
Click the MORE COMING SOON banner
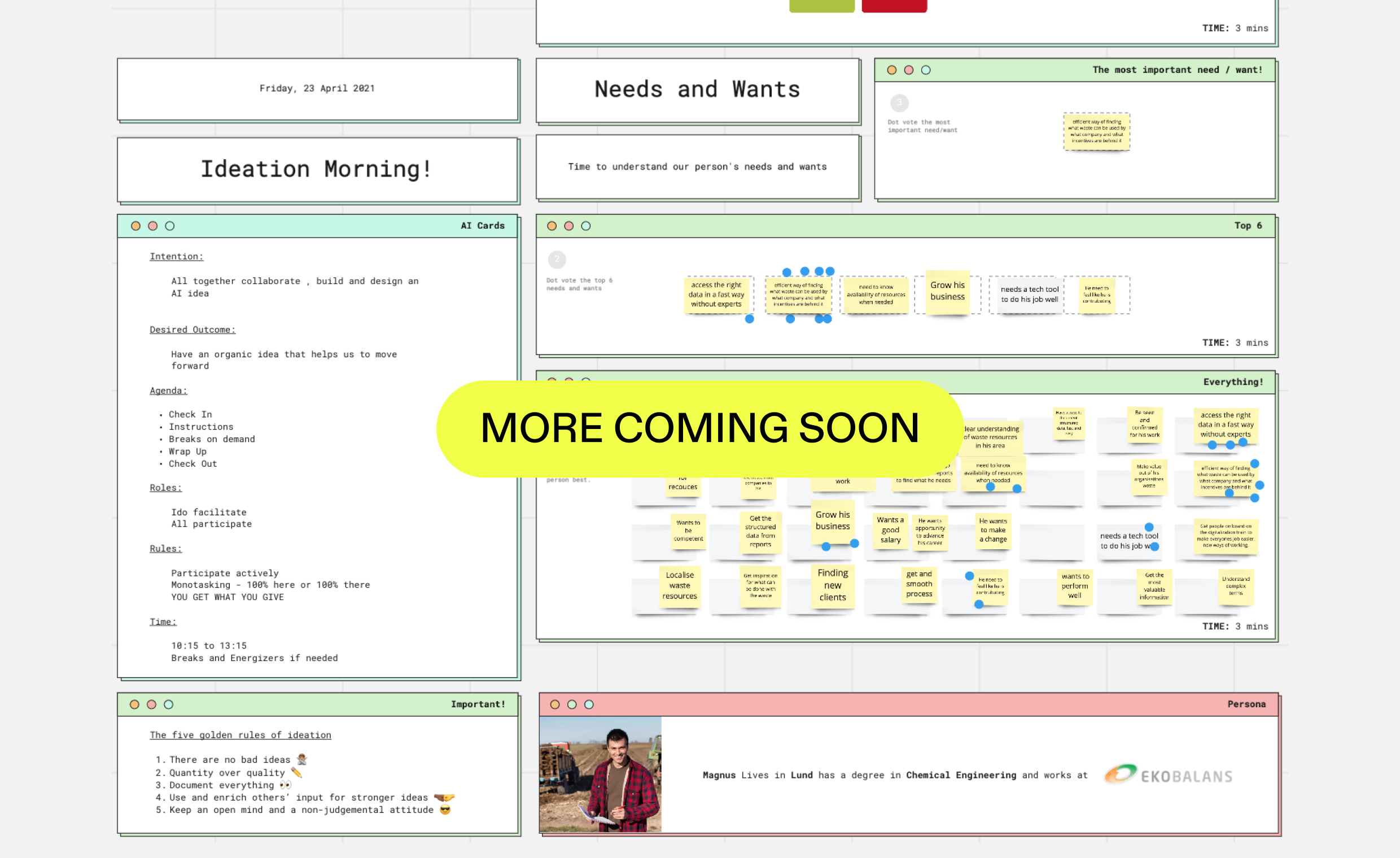pyautogui.click(x=699, y=428)
